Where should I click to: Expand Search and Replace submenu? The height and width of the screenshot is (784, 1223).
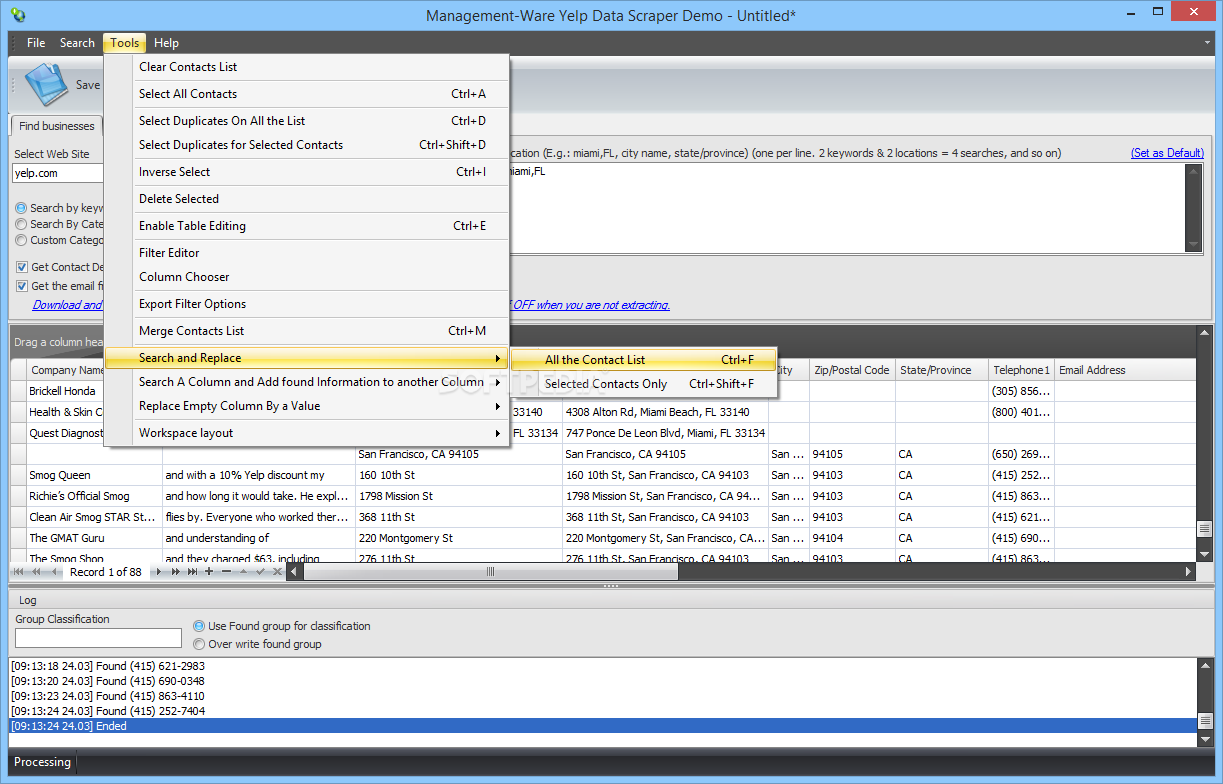pos(307,358)
